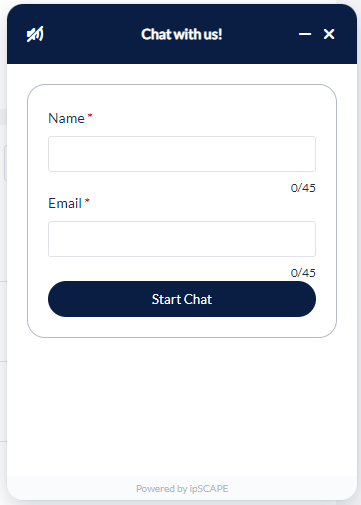Screen dimensions: 361x505
Task: Unmute notifications via crossed speaker icon
Action: [x=35, y=34]
